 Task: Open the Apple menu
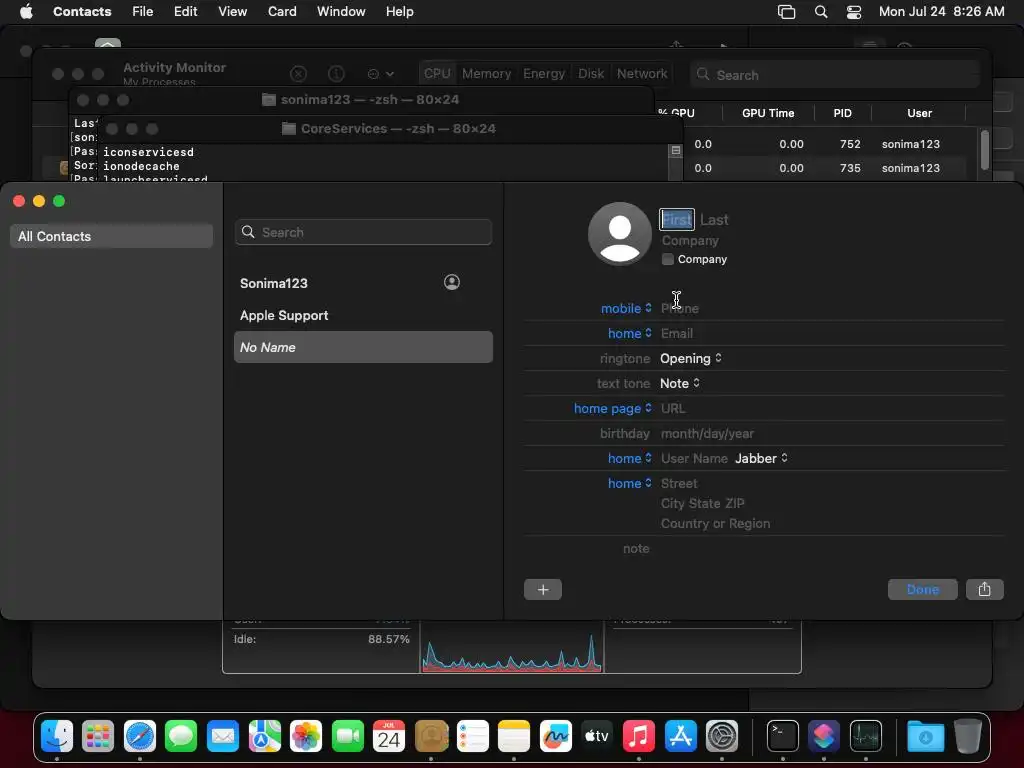26,12
